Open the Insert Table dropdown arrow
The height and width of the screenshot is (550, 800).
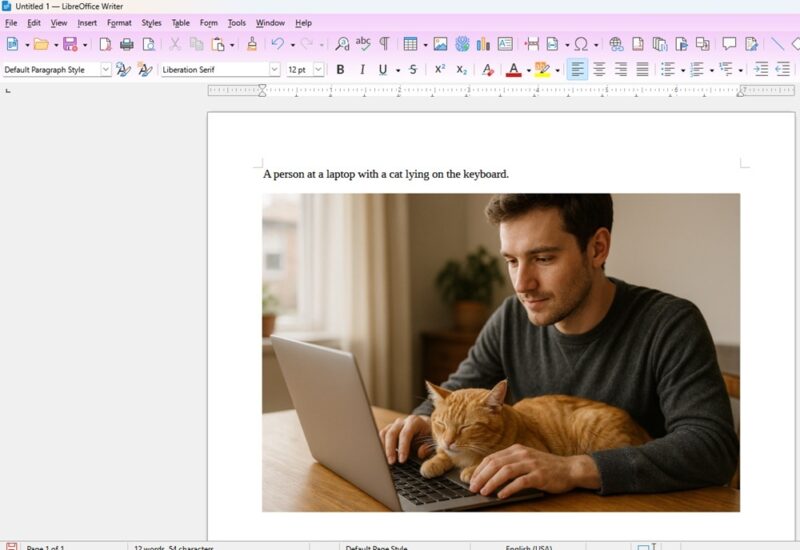tap(425, 45)
